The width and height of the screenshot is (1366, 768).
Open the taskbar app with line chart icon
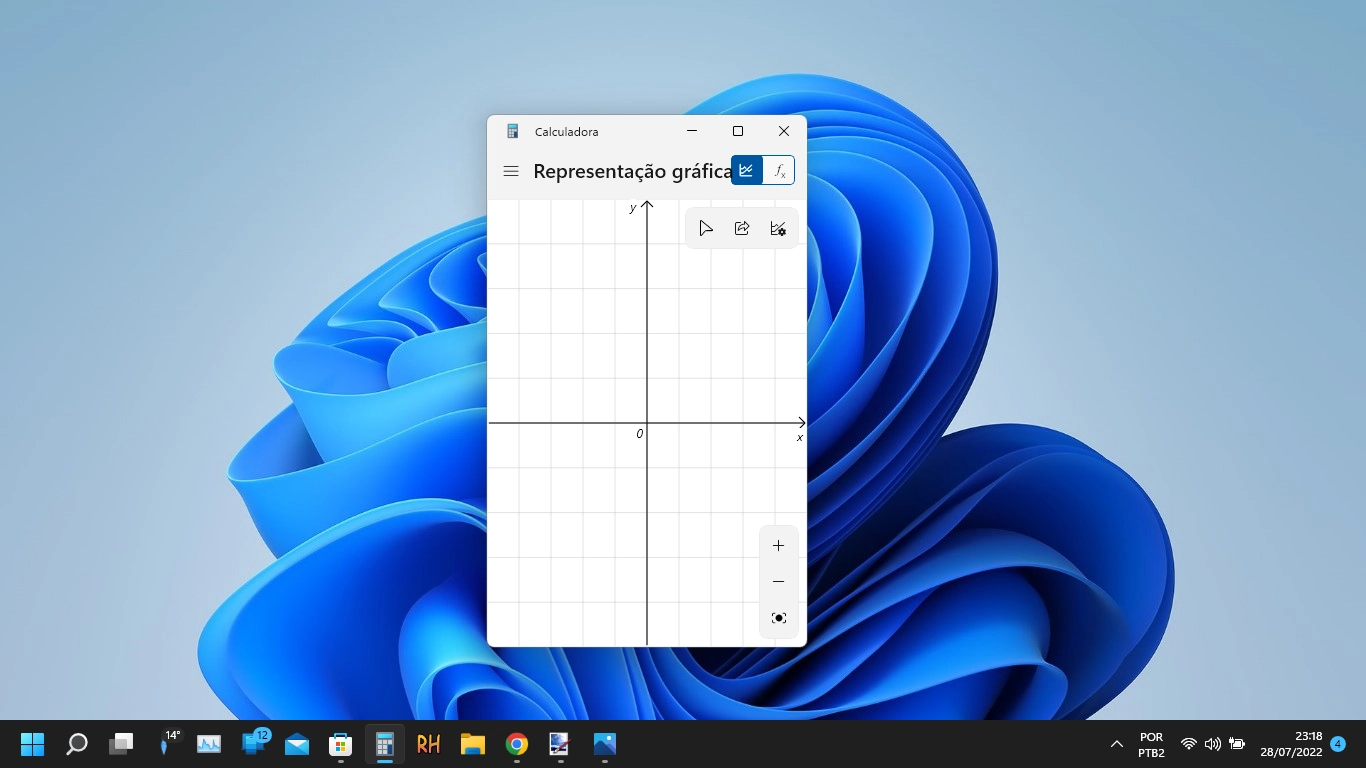209,744
